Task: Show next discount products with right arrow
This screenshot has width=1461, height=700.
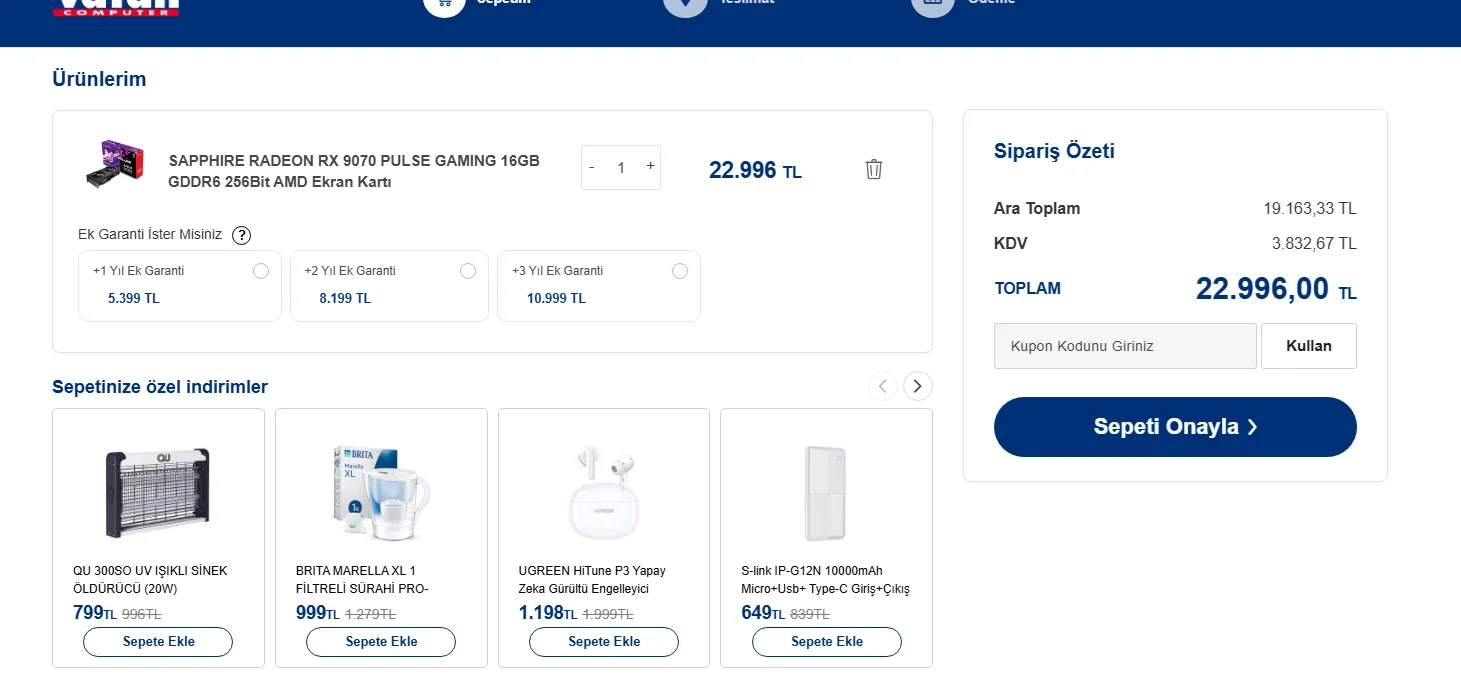Action: tap(918, 386)
